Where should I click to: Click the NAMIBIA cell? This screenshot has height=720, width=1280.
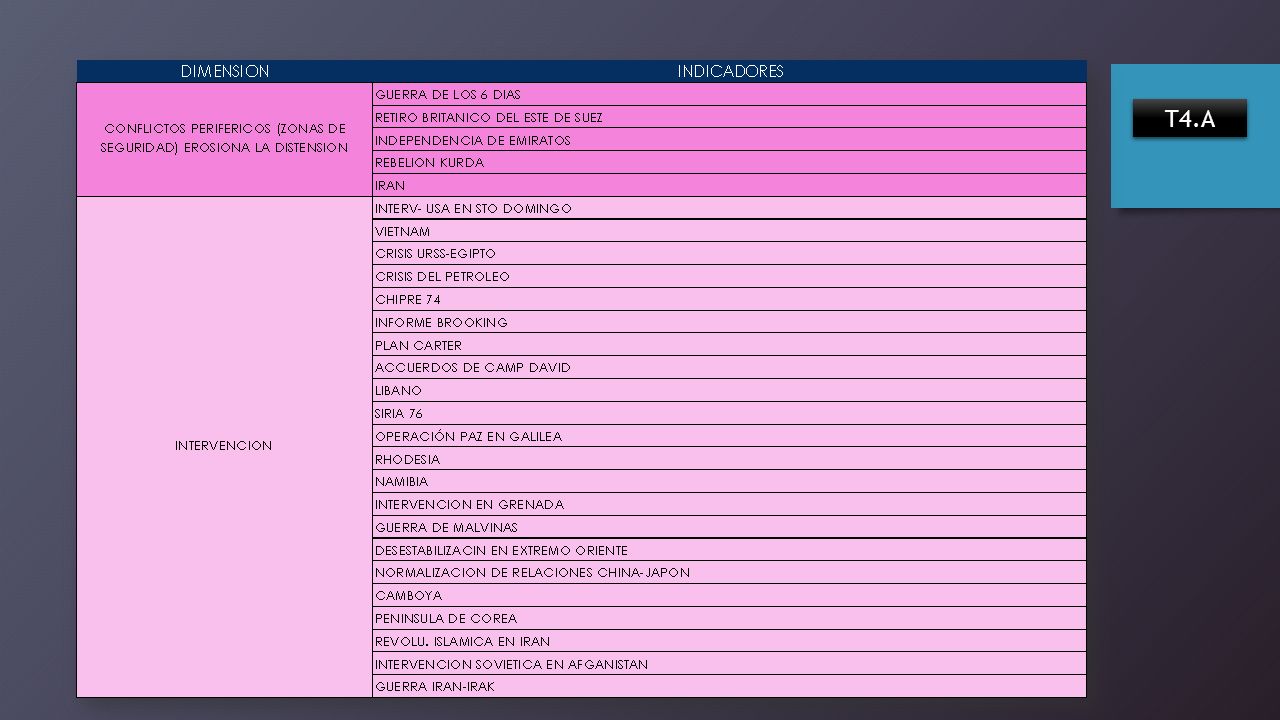pyautogui.click(x=729, y=481)
